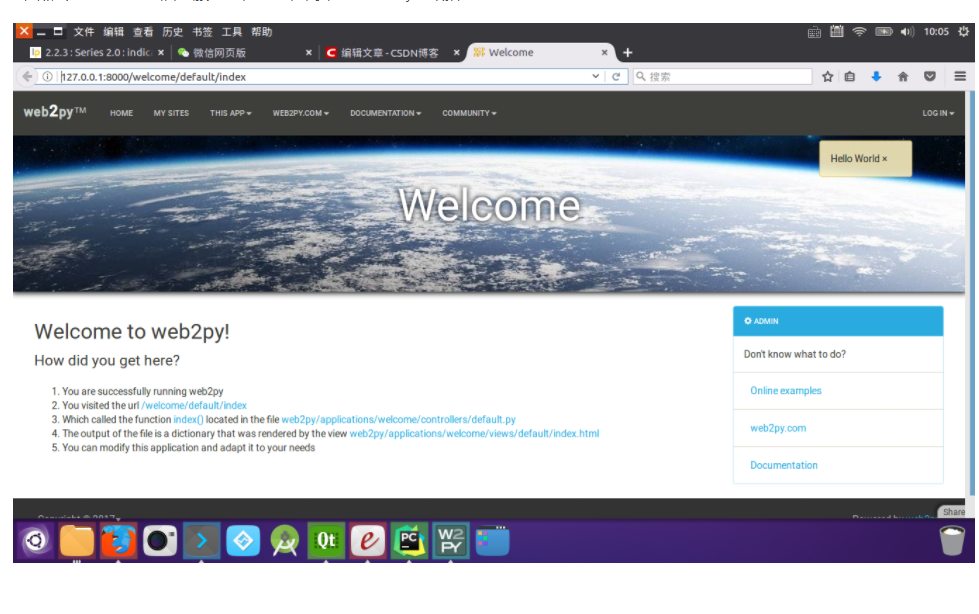This screenshot has height=614, width=979.
Task: Open the /welcome/default/index link
Action: pos(194,405)
